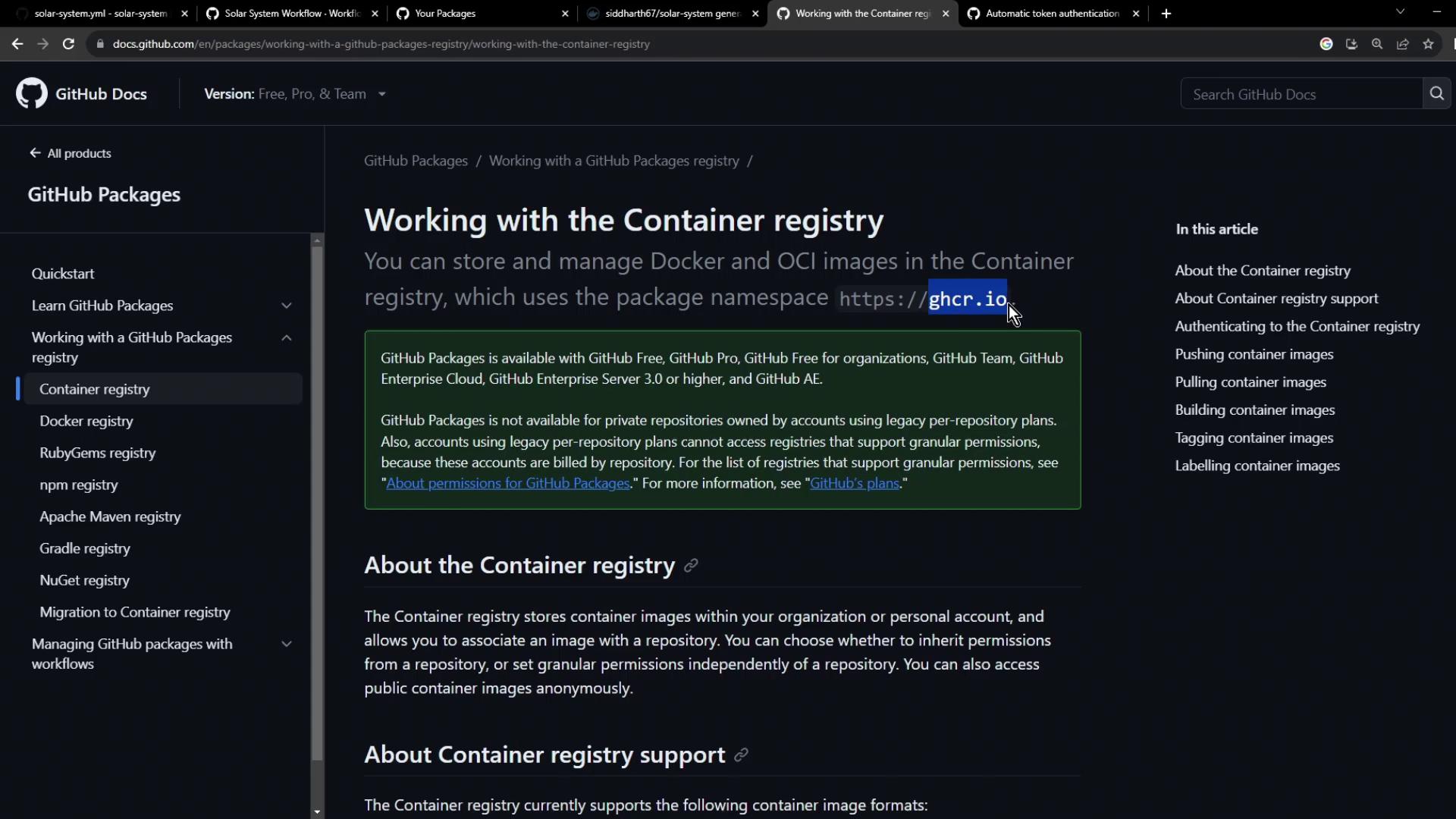The width and height of the screenshot is (1456, 819).
Task: Switch to Automatic token authentication tab
Action: point(1051,14)
